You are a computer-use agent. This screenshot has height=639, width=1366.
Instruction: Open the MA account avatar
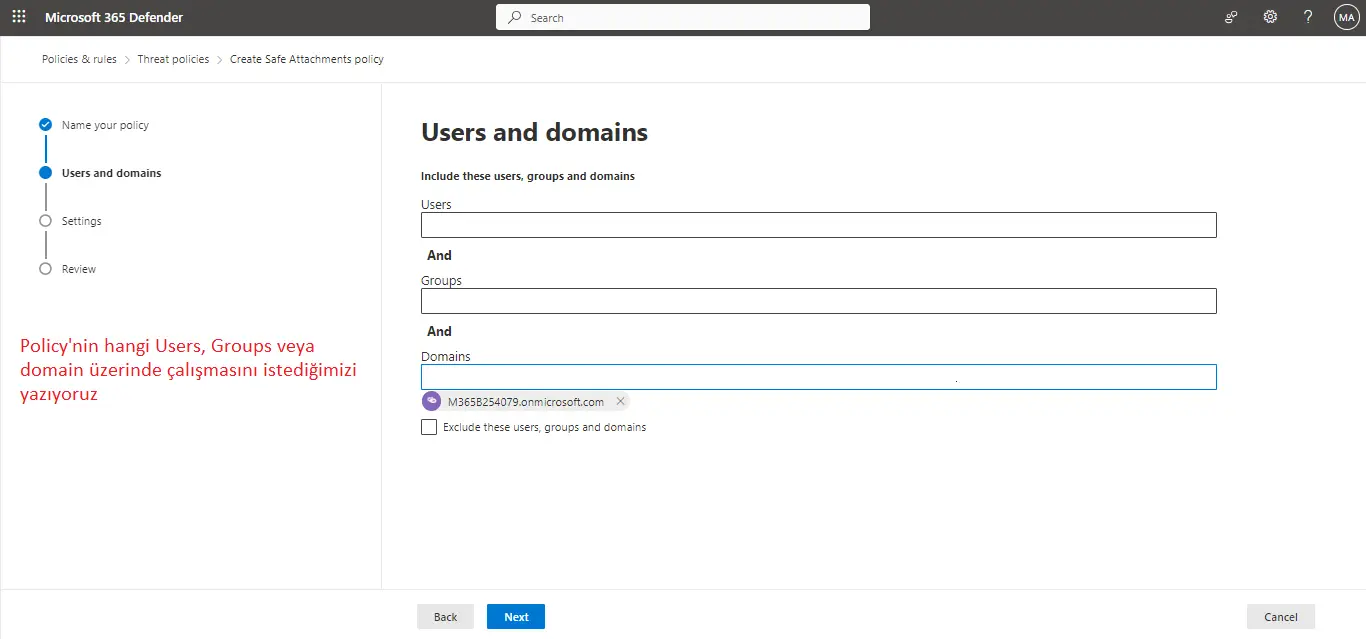pos(1346,17)
